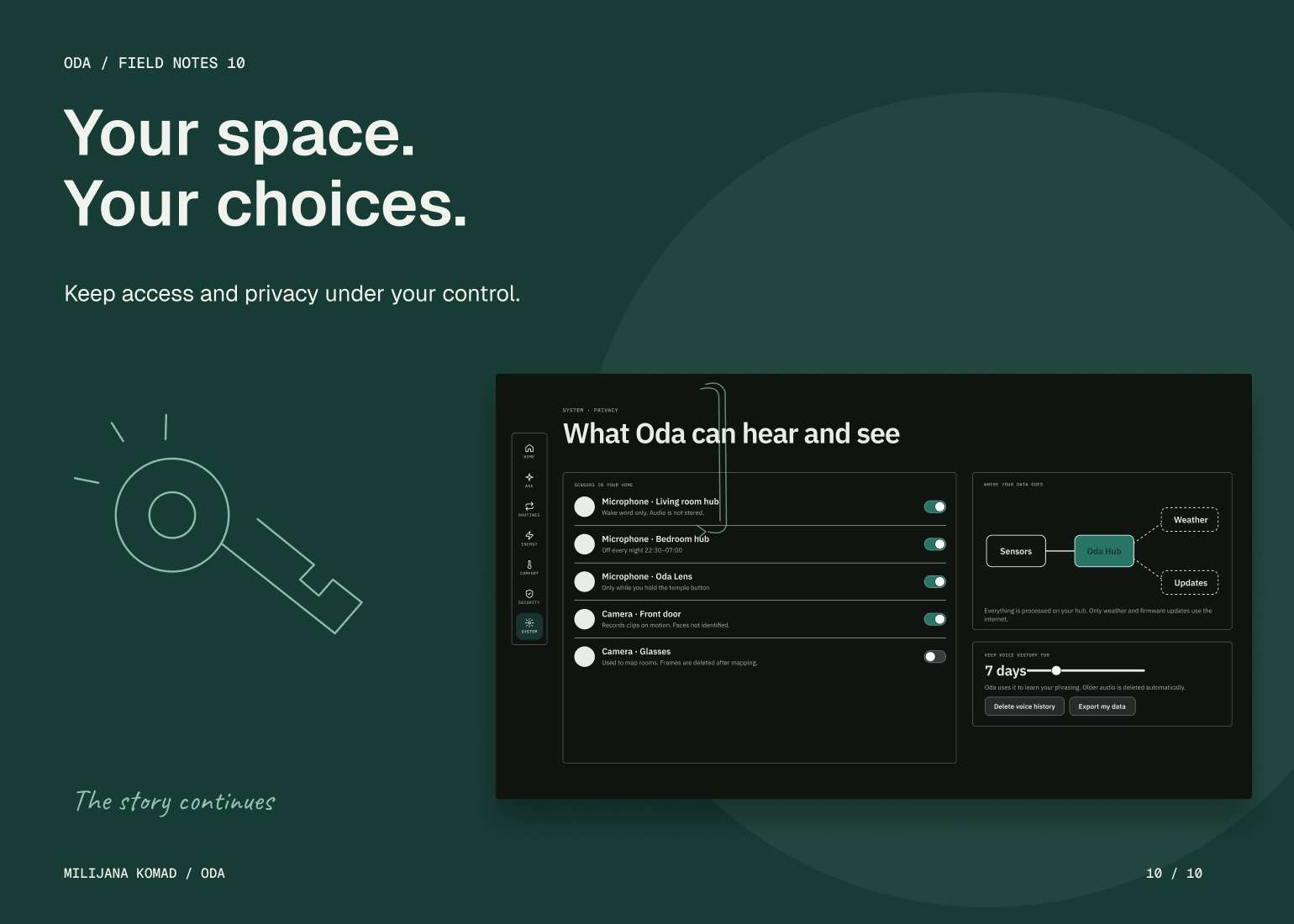Click the Living room hub microphone avatar circle

tap(585, 507)
